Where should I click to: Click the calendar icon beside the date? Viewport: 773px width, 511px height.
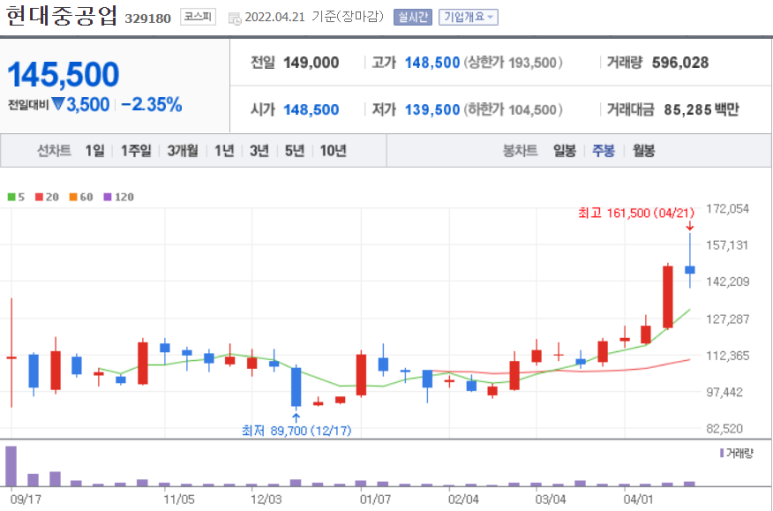point(235,18)
